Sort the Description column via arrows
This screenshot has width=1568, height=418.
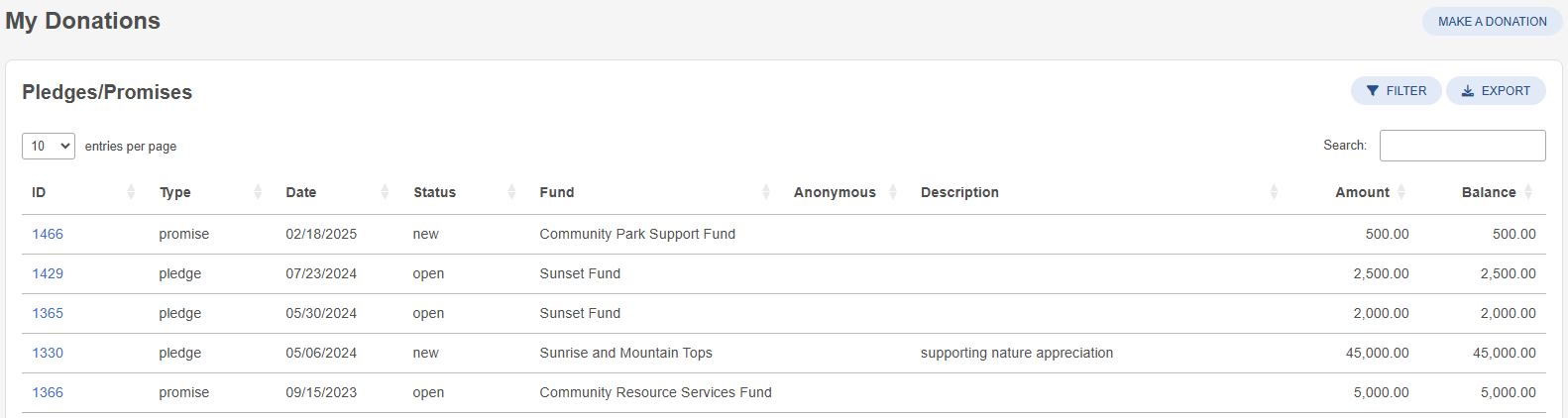[1274, 192]
